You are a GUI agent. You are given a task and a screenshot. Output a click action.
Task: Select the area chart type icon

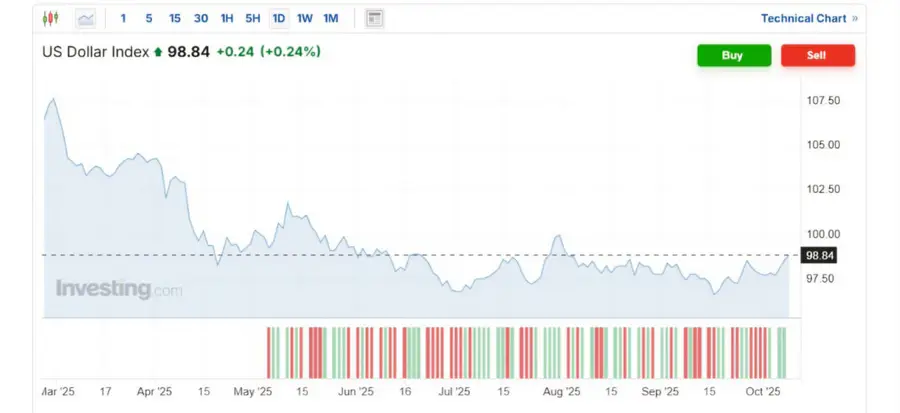click(87, 18)
